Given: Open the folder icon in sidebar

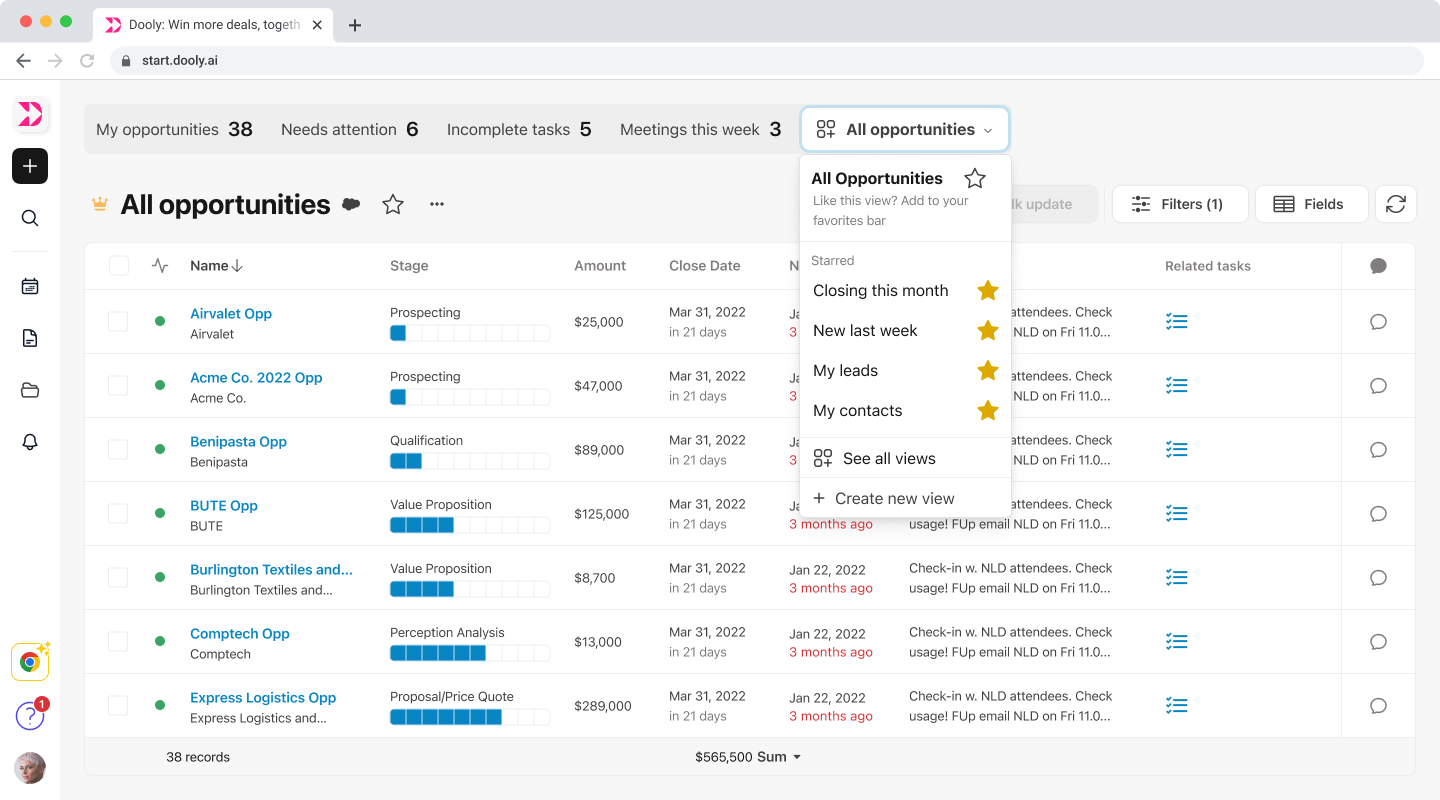Looking at the screenshot, I should click(30, 390).
